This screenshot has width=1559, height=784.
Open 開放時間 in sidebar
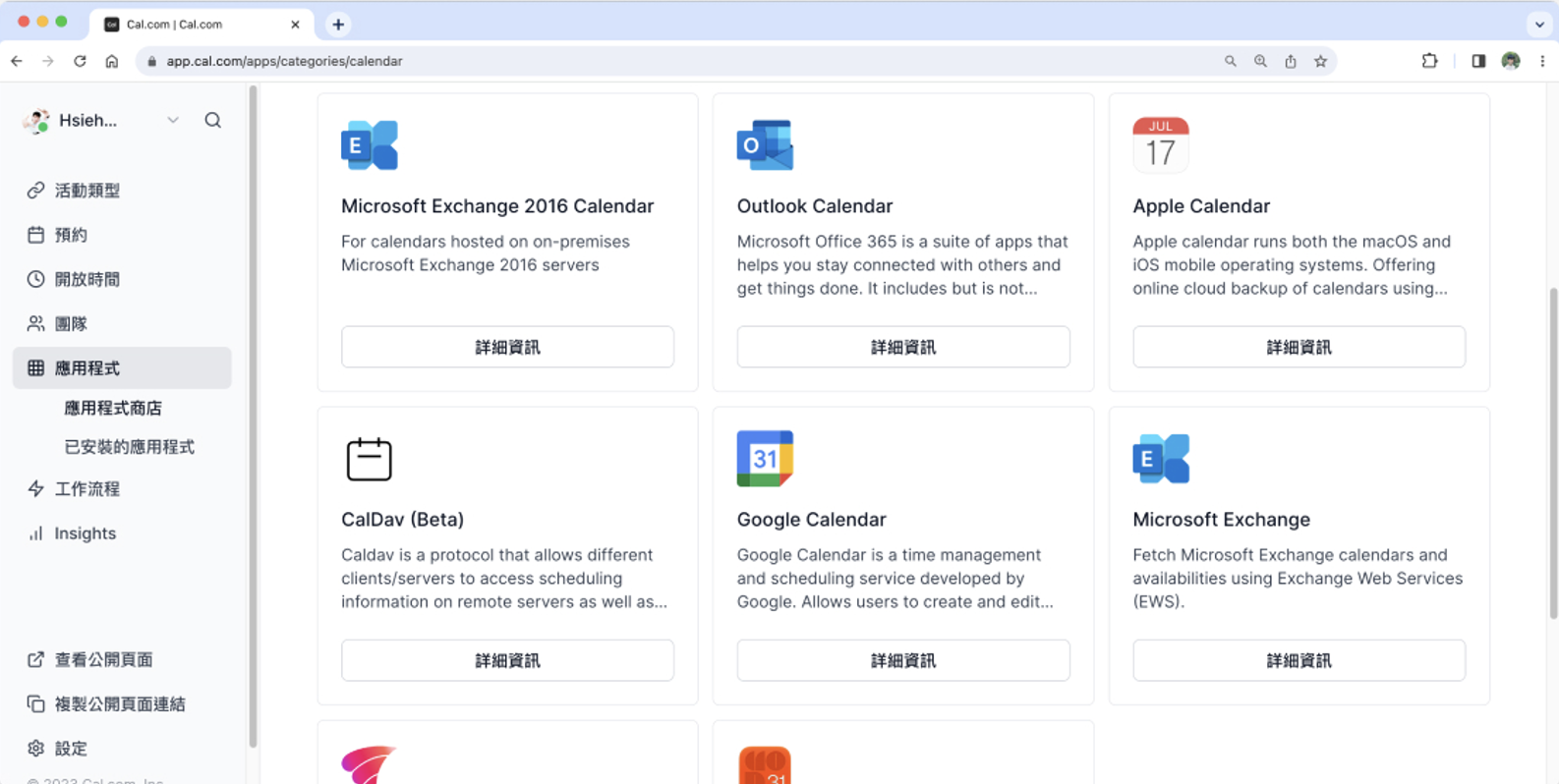click(x=122, y=279)
